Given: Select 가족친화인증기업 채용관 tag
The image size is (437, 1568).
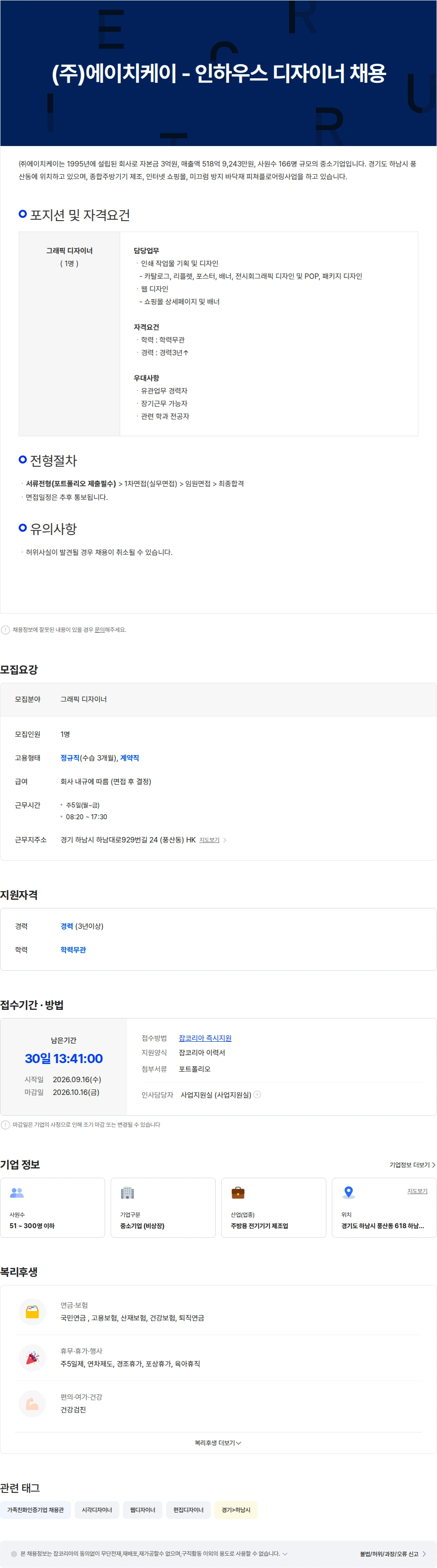Looking at the screenshot, I should pos(36,1510).
